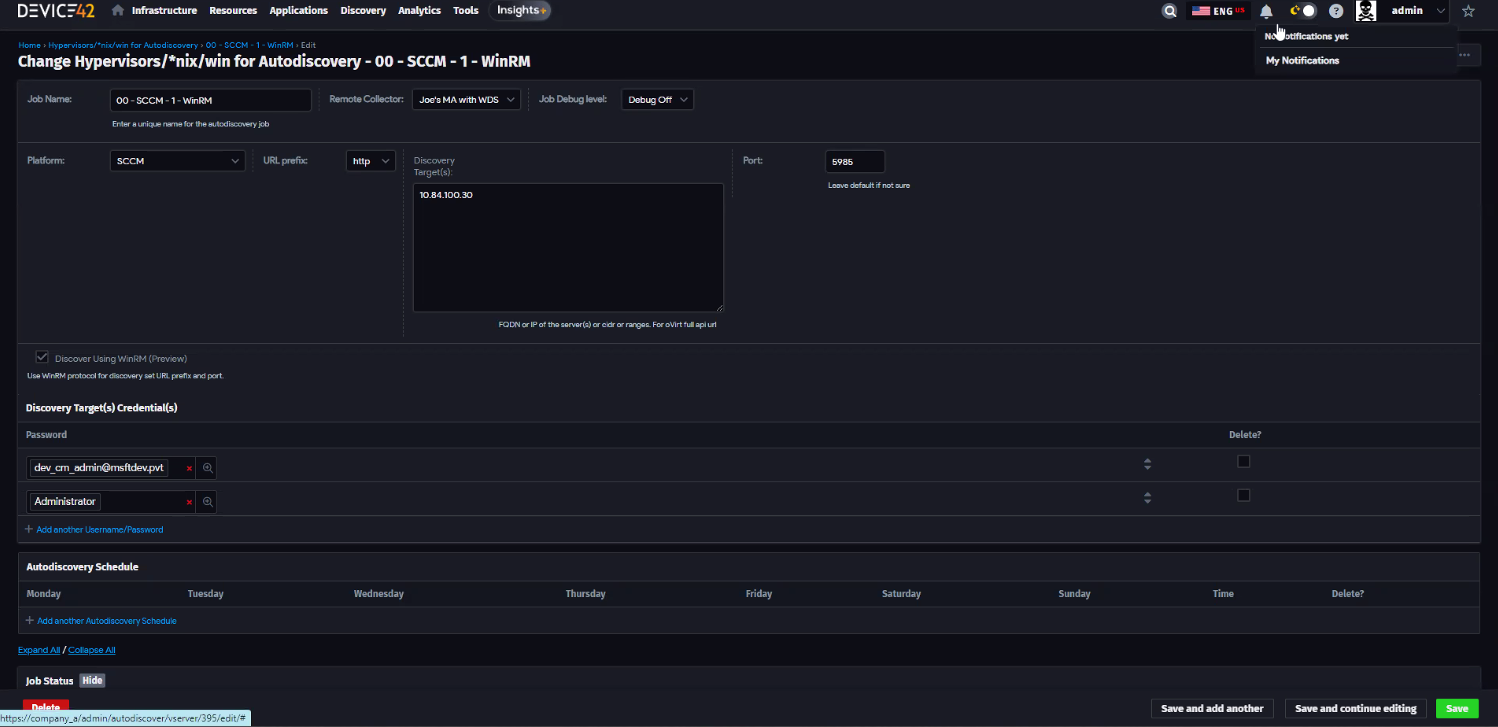Click the home icon in navbar
This screenshot has height=727, width=1498.
pyautogui.click(x=118, y=11)
